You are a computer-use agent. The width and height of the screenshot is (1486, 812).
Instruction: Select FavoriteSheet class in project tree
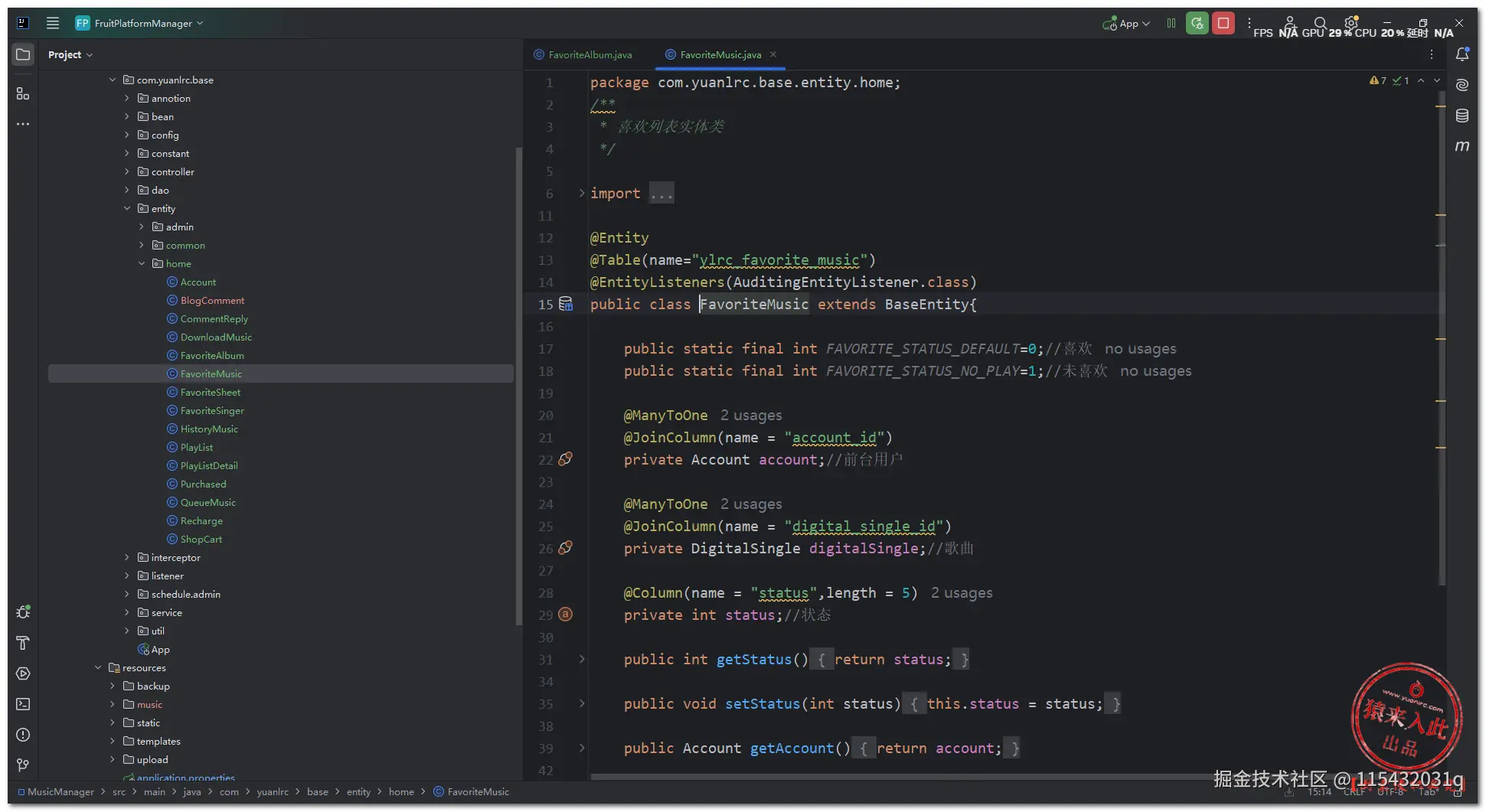[210, 392]
